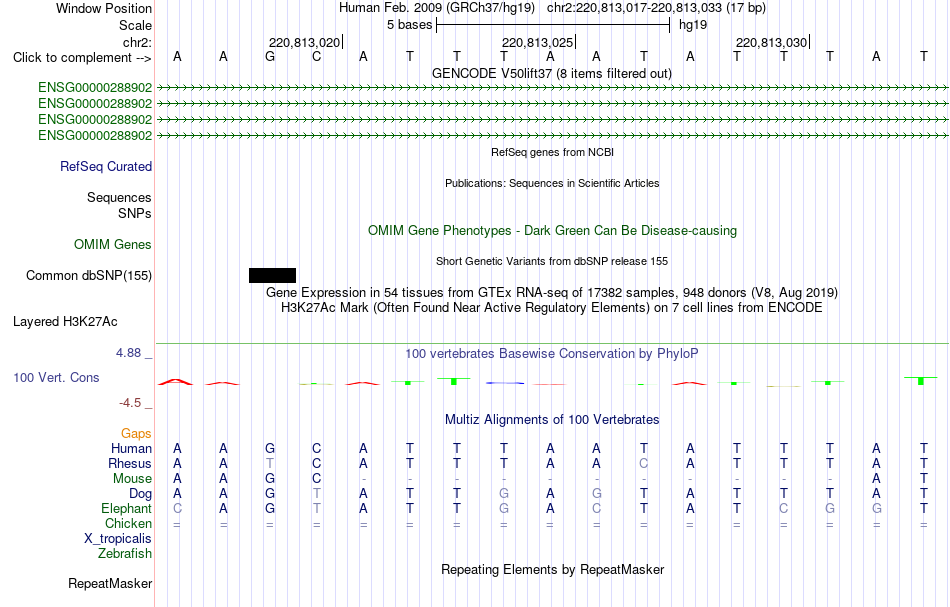
Task: Click the hg19 label beside the scale bar
Action: click(x=693, y=25)
